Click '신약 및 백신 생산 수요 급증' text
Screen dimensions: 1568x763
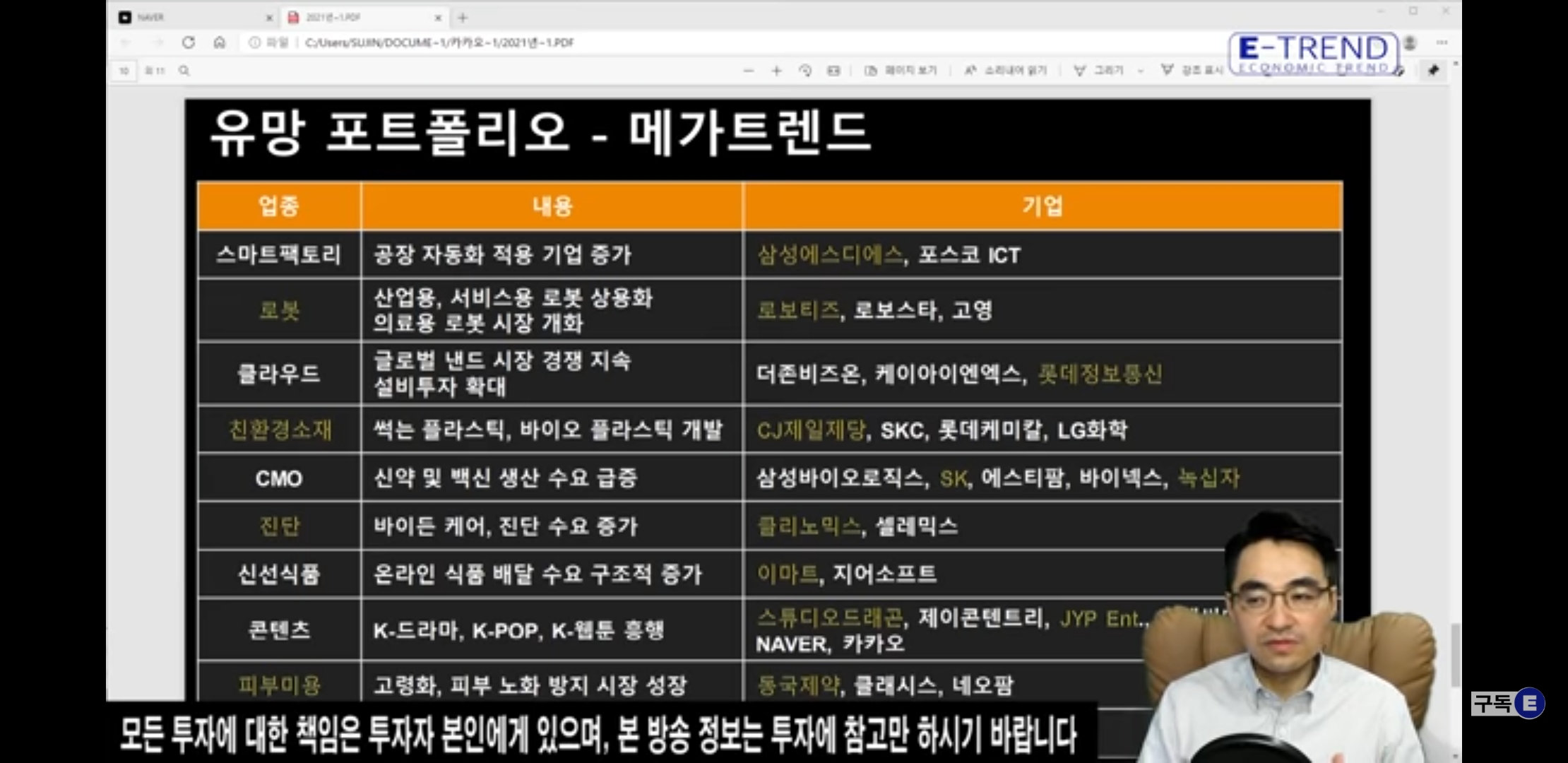coord(505,478)
